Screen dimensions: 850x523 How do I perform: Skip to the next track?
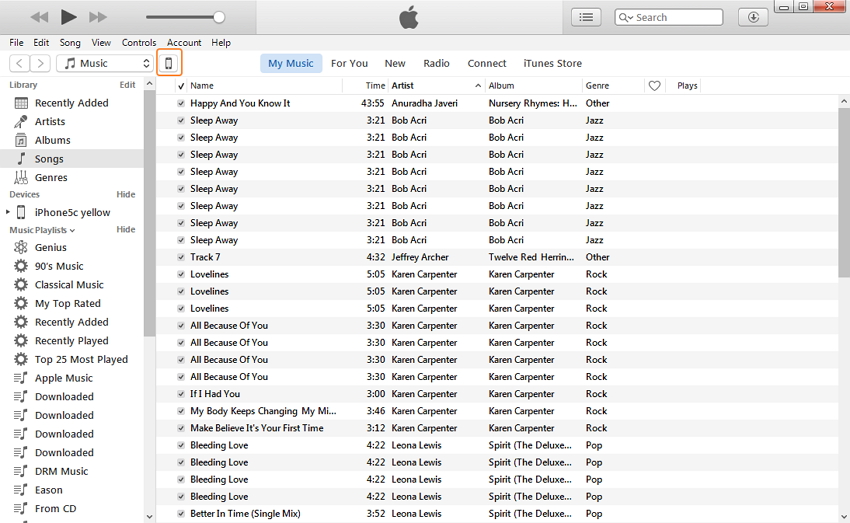click(98, 17)
